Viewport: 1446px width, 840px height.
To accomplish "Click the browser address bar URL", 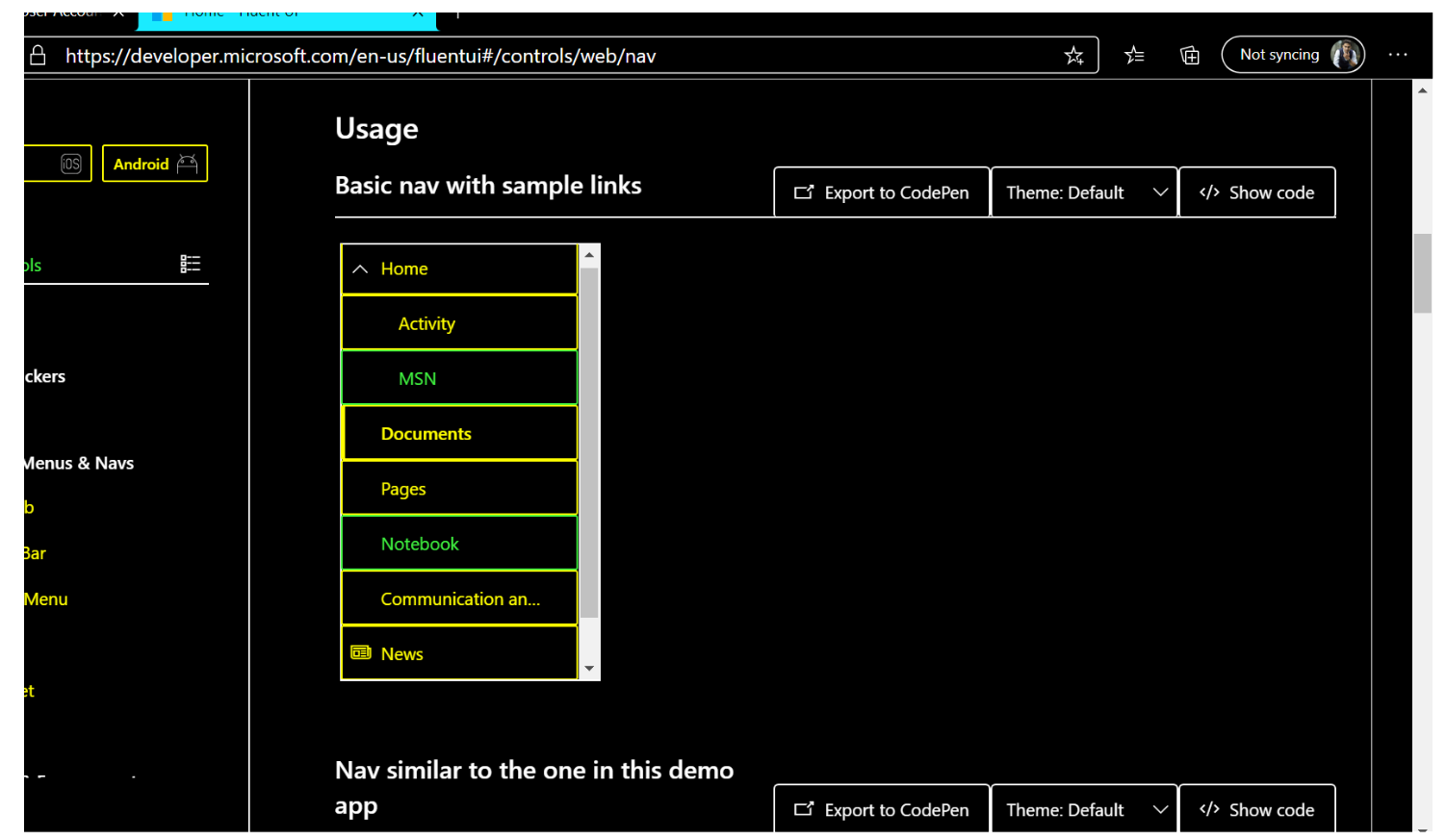I will pyautogui.click(x=361, y=56).
